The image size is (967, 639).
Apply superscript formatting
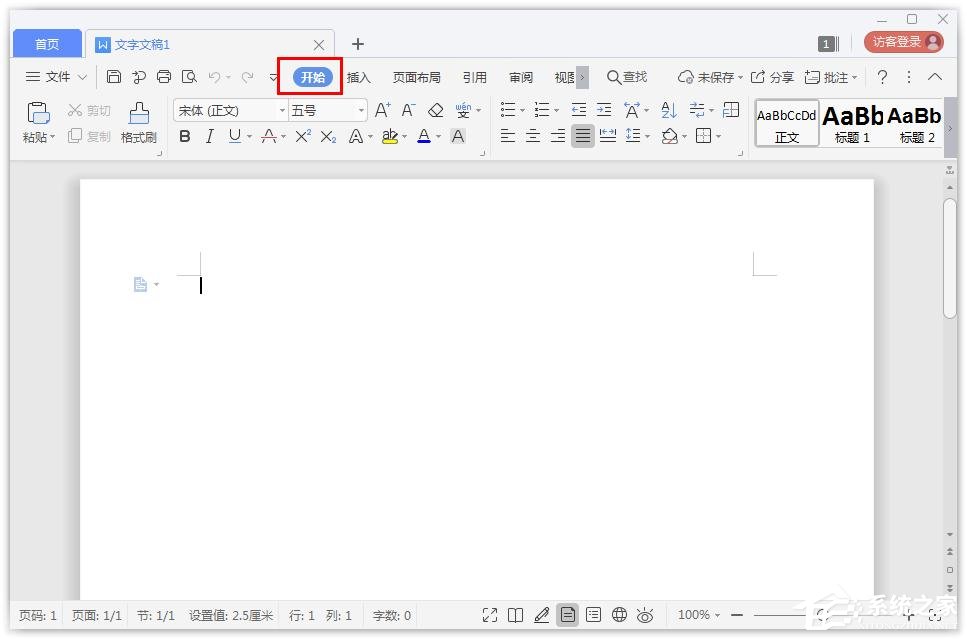[302, 137]
